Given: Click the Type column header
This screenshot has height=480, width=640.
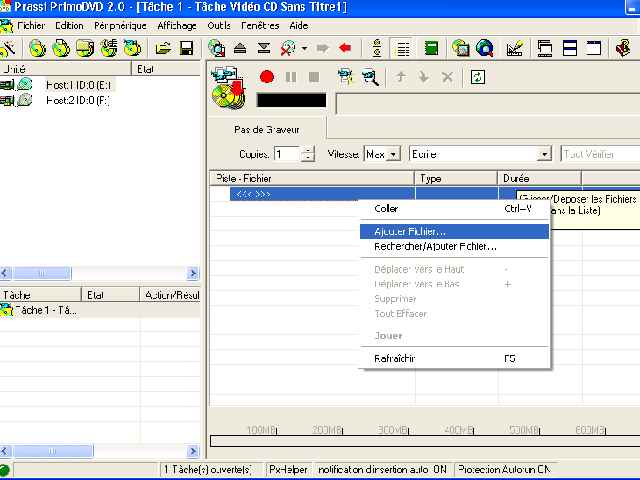Looking at the screenshot, I should point(456,178).
